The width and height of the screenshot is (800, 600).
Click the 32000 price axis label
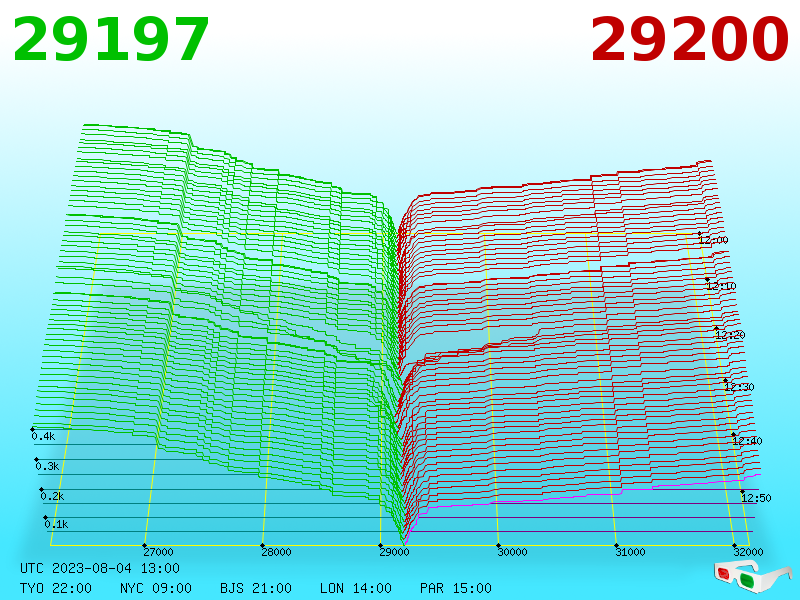coord(748,552)
